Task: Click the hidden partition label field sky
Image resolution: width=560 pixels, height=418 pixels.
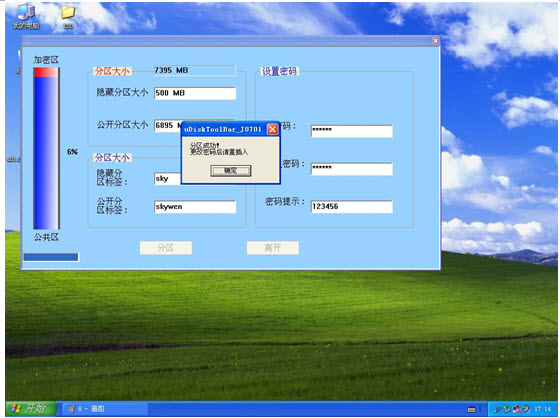Action: coord(168,178)
